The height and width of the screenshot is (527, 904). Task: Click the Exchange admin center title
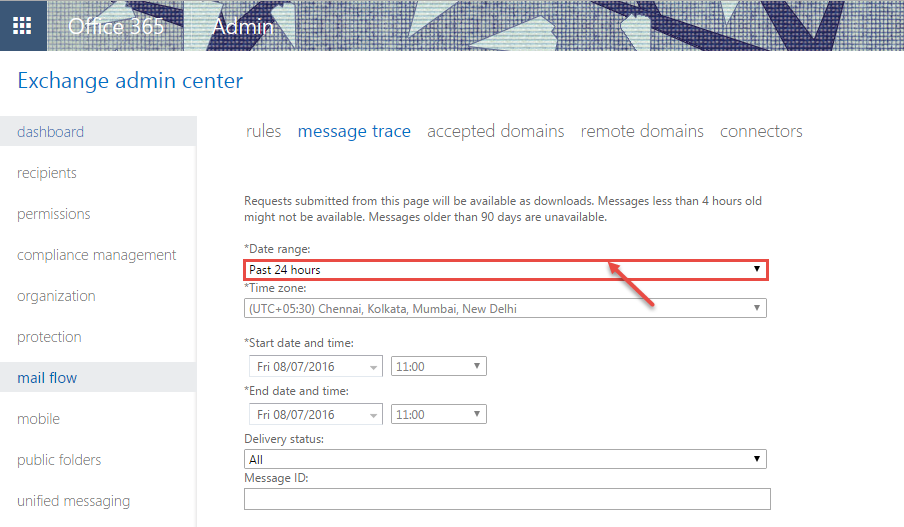click(130, 81)
